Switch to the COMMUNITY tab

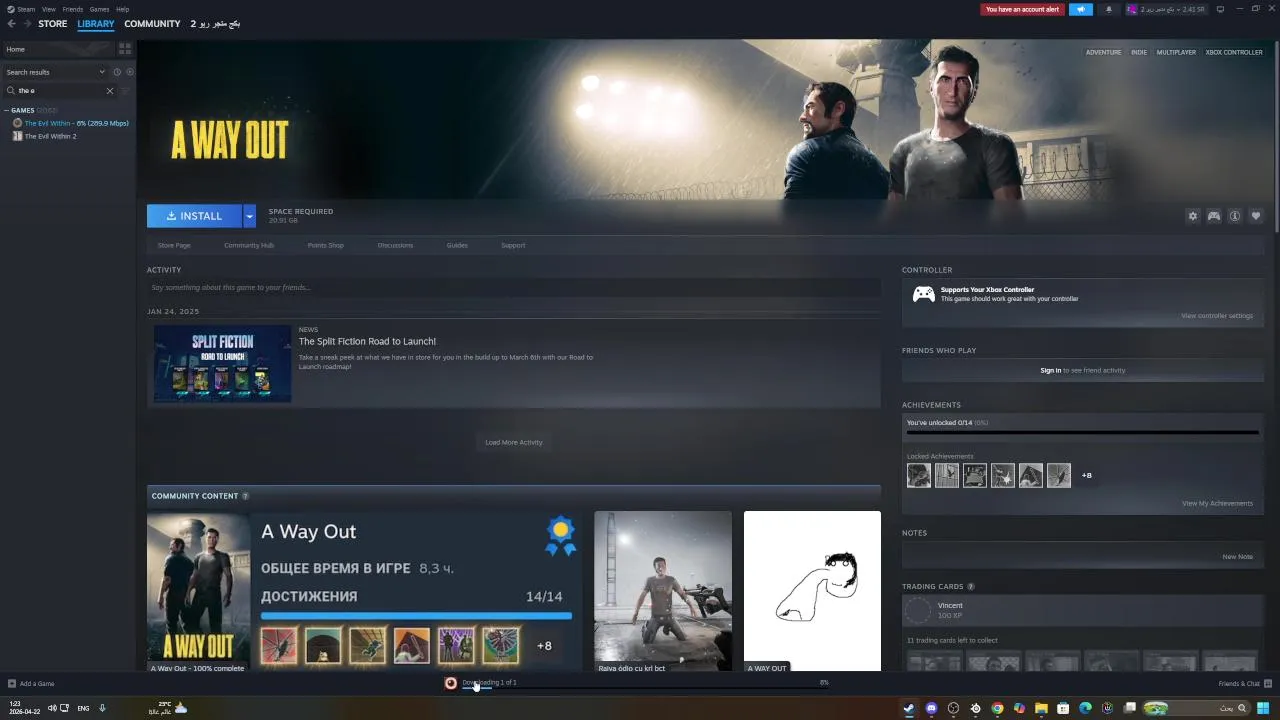[x=152, y=23]
